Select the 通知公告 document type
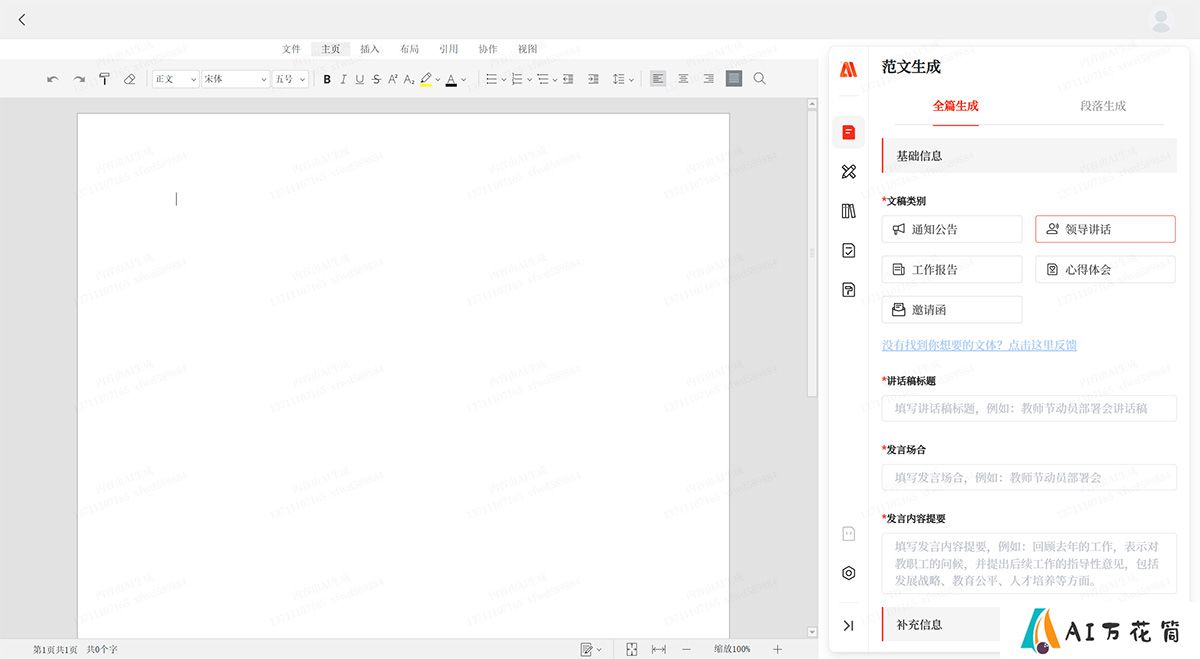The width and height of the screenshot is (1200, 659). click(x=952, y=229)
